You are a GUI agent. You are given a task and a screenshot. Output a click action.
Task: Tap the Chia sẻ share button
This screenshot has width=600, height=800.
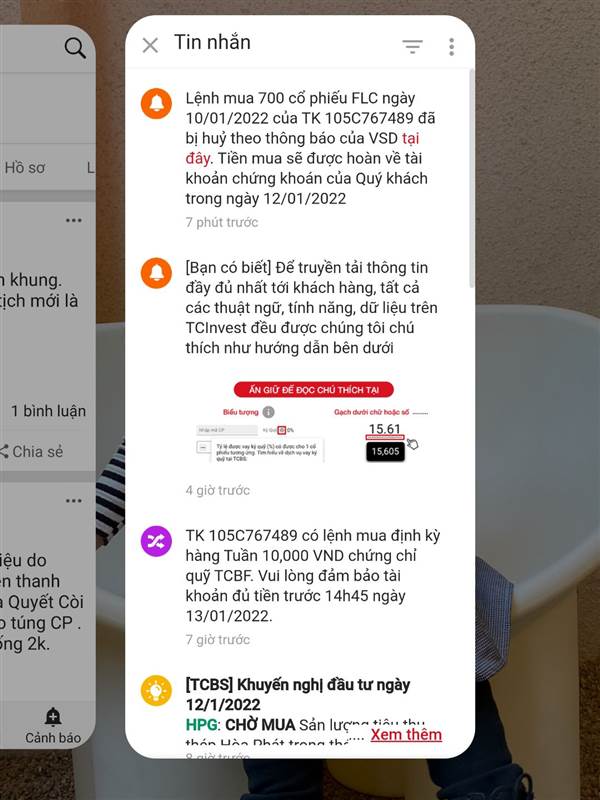click(x=32, y=452)
